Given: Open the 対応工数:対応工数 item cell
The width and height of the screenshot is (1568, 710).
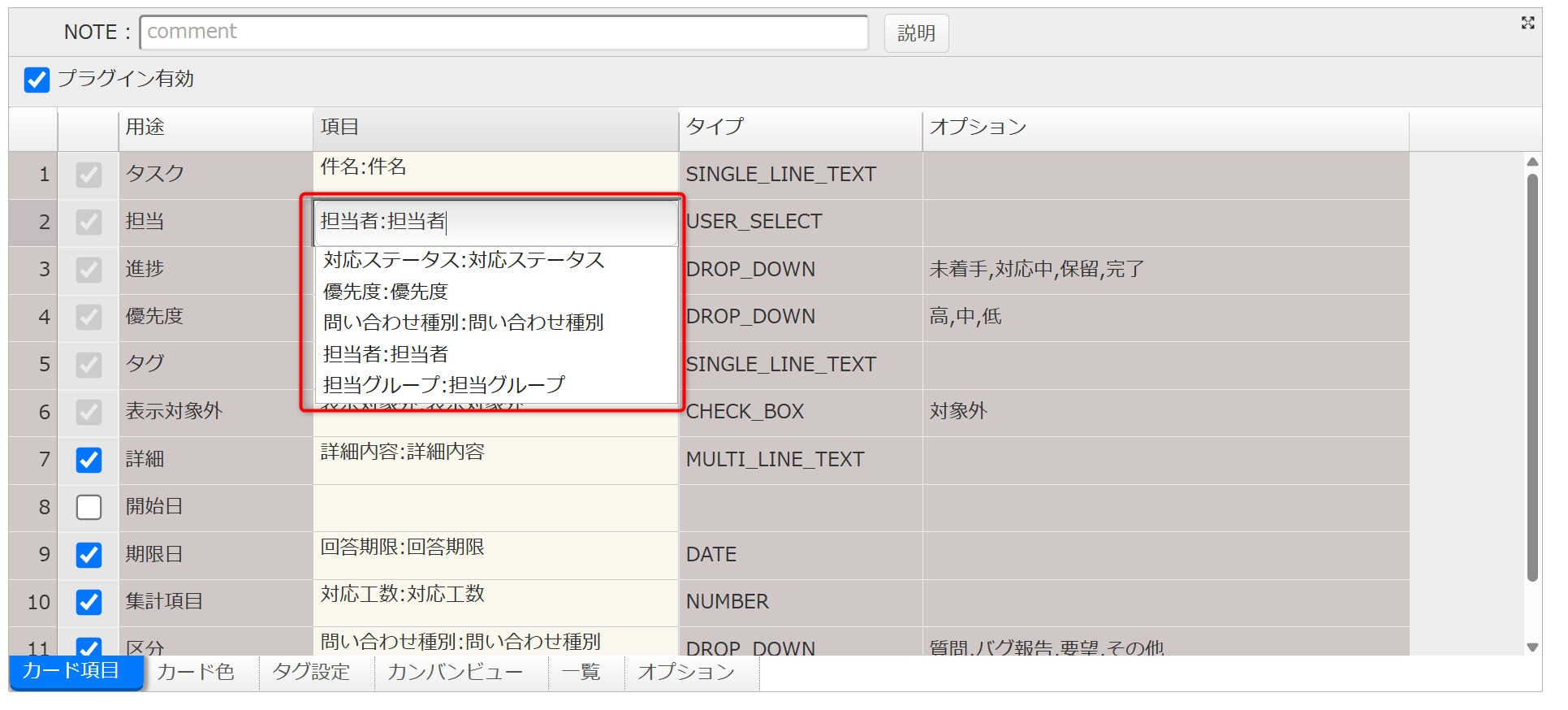Looking at the screenshot, I should tap(495, 603).
